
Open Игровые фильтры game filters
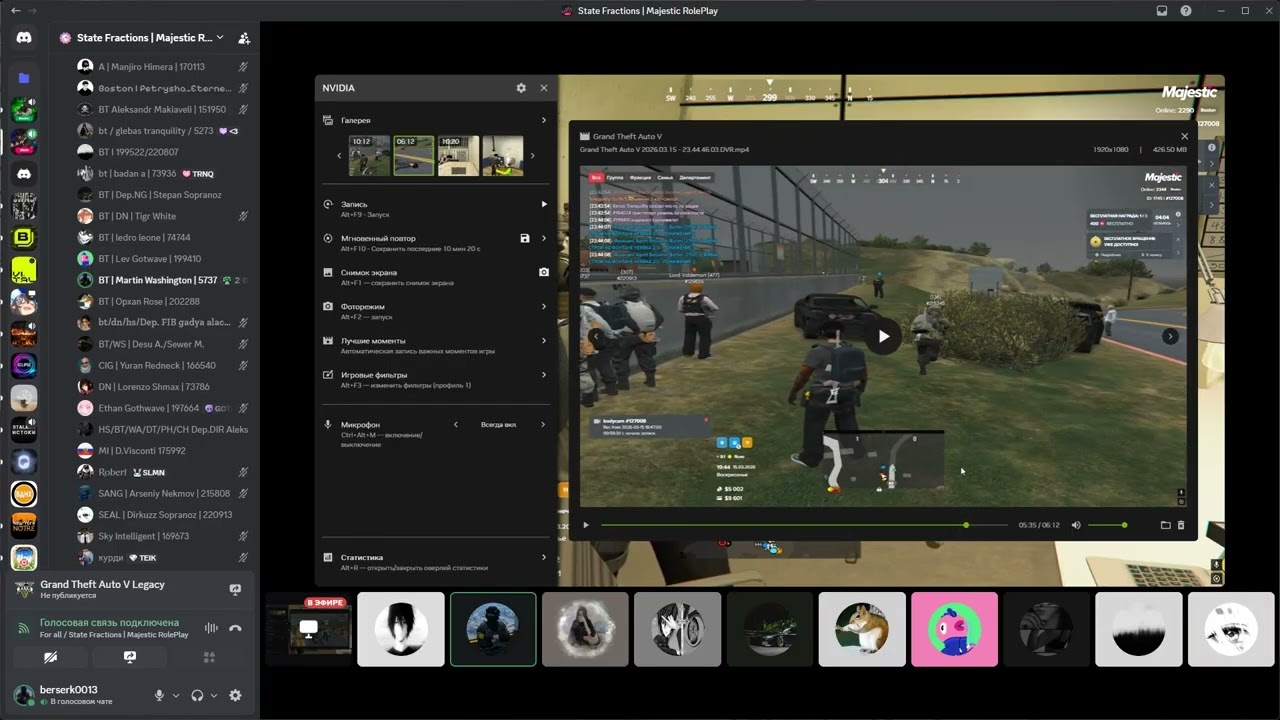436,379
